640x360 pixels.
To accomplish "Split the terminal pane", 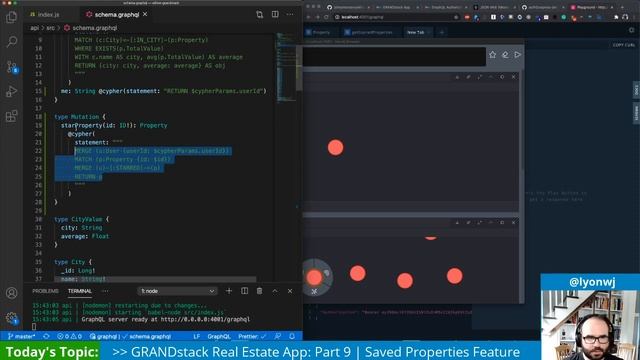I will [x=244, y=291].
